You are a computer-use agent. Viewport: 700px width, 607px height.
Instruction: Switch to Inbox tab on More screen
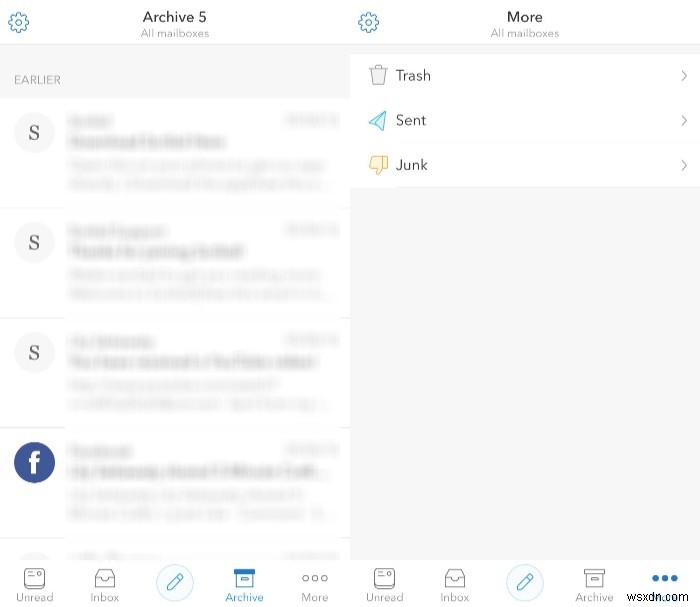454,585
